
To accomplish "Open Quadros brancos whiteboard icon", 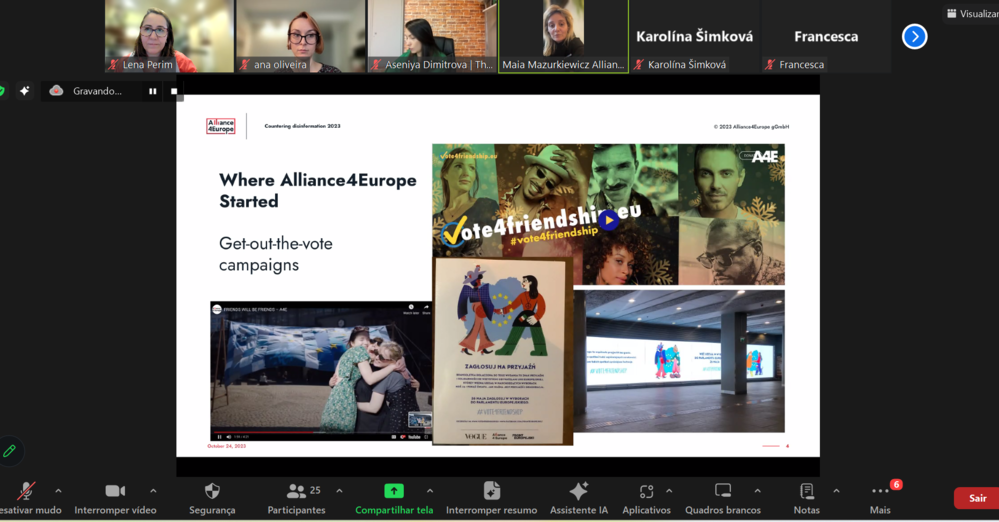I will pyautogui.click(x=722, y=491).
